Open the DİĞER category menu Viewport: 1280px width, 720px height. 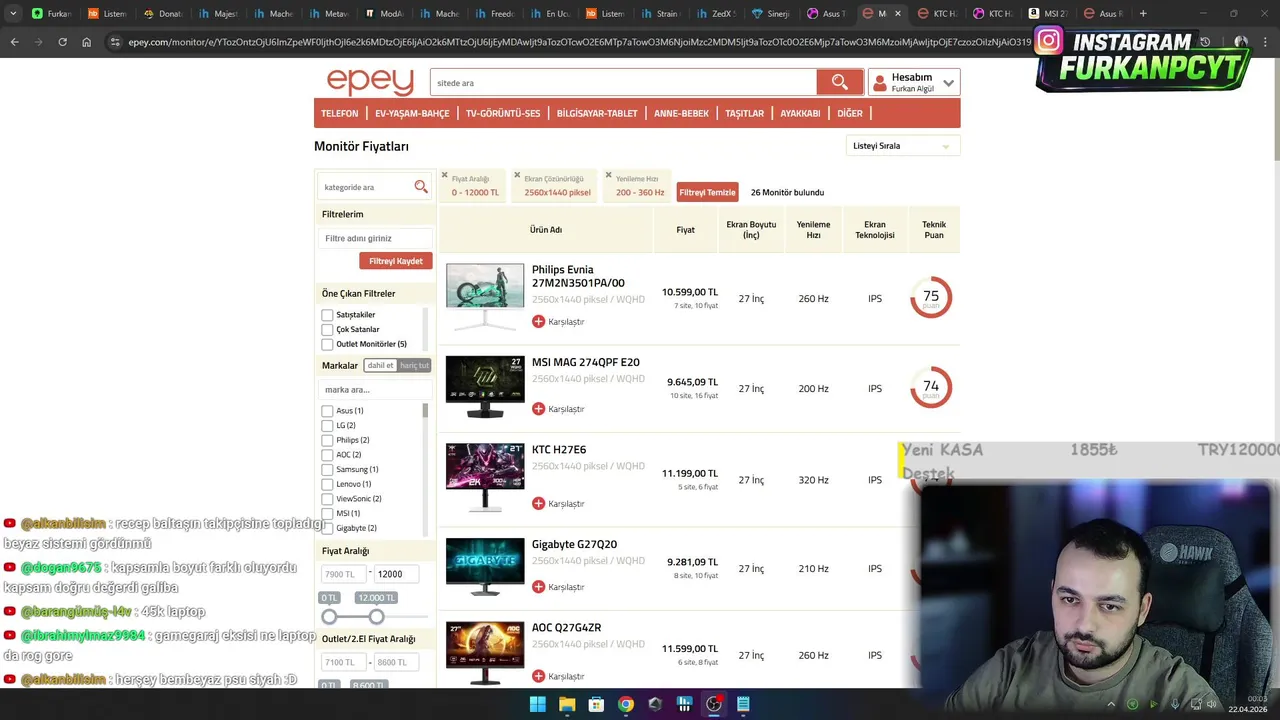click(850, 113)
